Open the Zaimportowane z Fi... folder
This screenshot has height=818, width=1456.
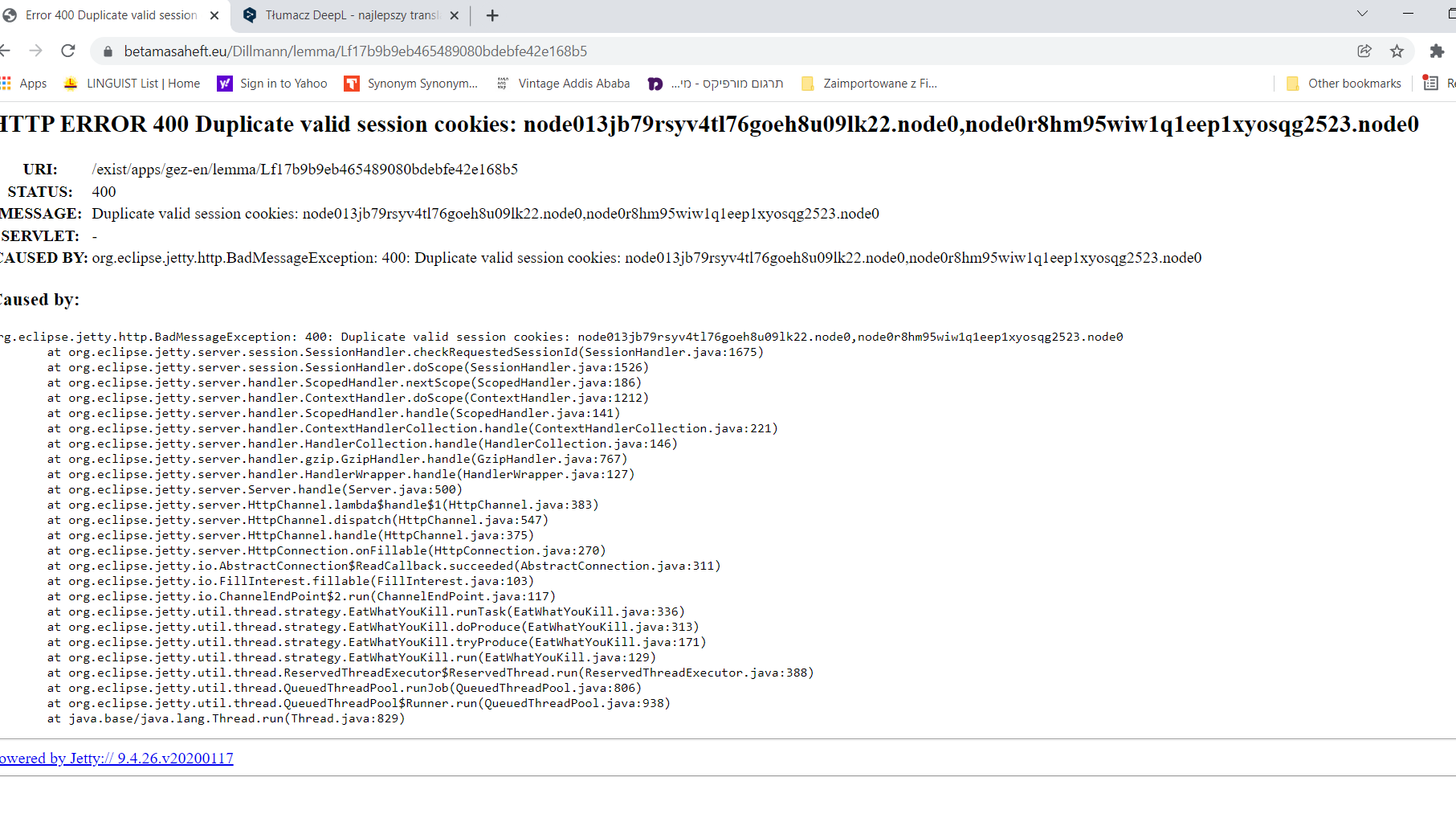coord(868,83)
